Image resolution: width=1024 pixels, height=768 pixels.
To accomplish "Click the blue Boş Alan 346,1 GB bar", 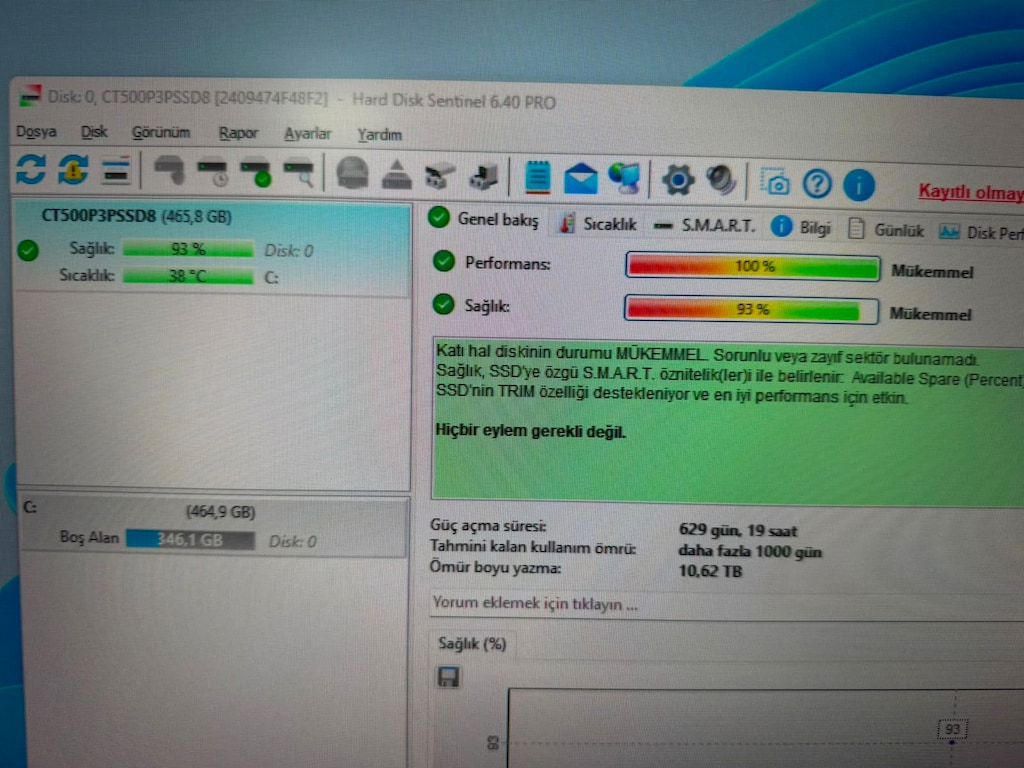I will coord(190,540).
